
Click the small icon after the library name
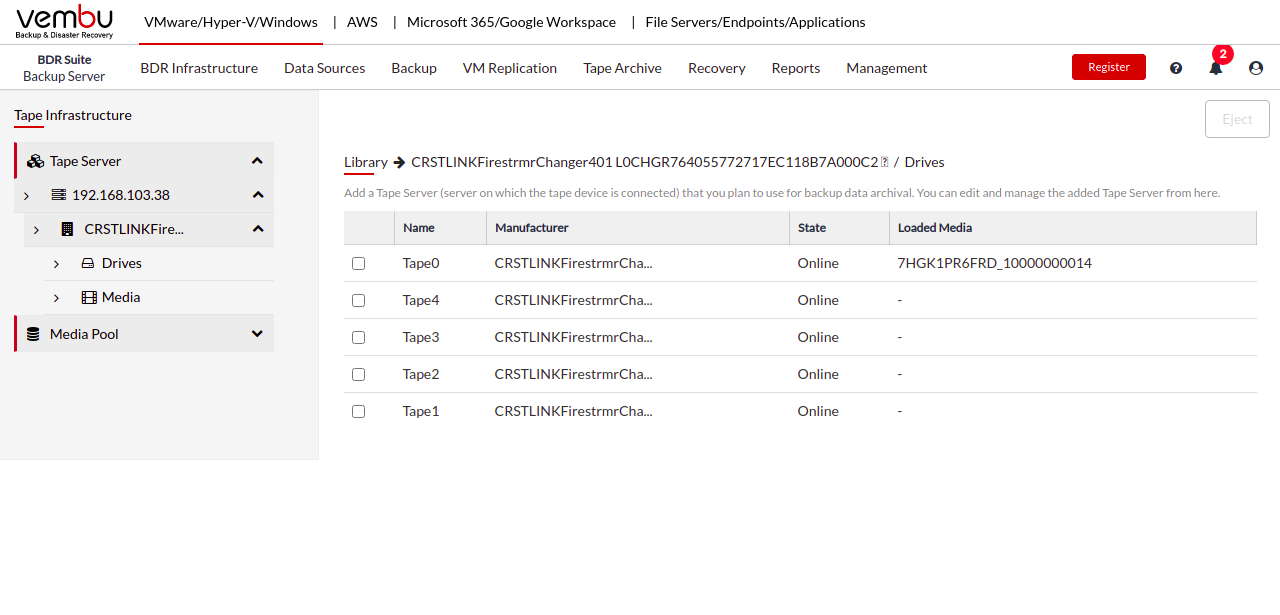pos(884,162)
